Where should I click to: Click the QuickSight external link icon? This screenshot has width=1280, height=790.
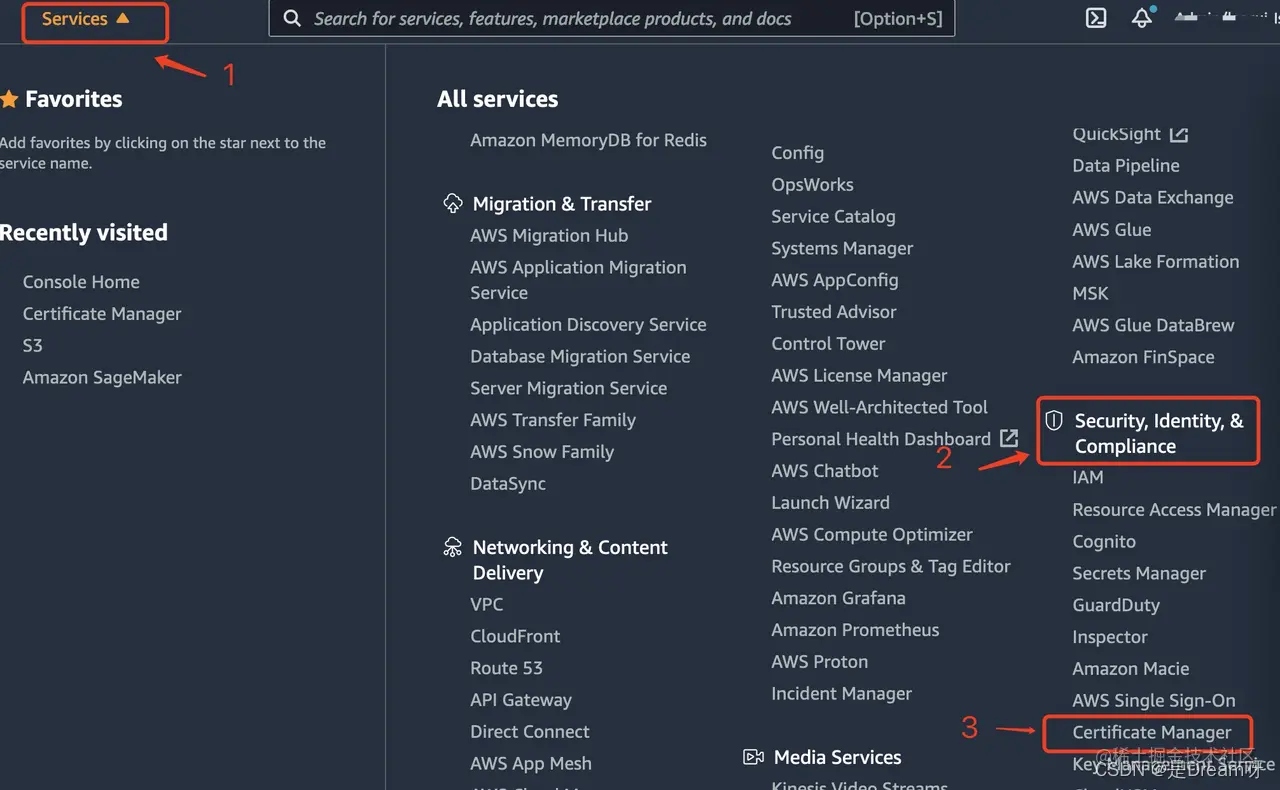1179,134
